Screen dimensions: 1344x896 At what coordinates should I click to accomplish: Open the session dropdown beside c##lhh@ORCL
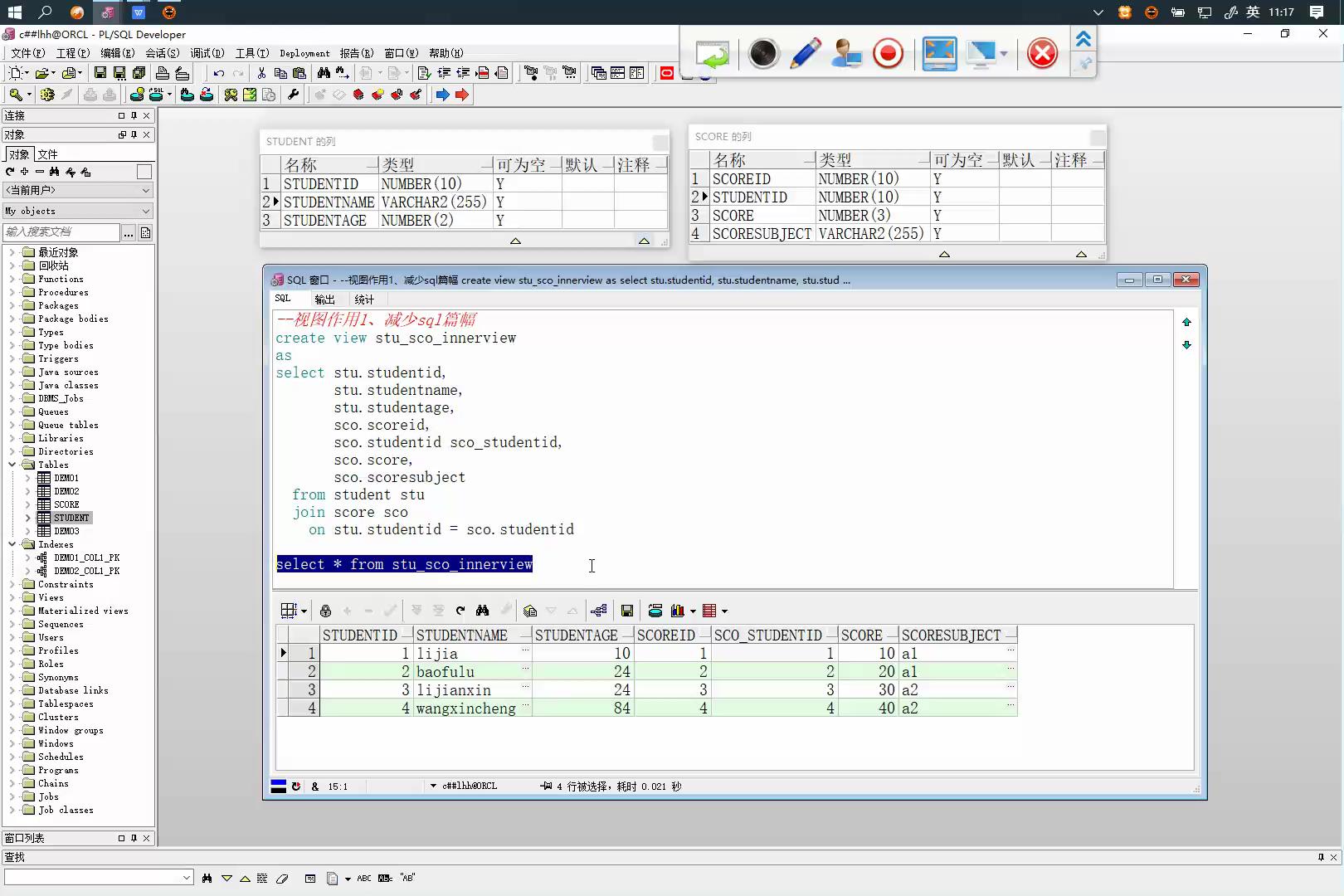433,786
